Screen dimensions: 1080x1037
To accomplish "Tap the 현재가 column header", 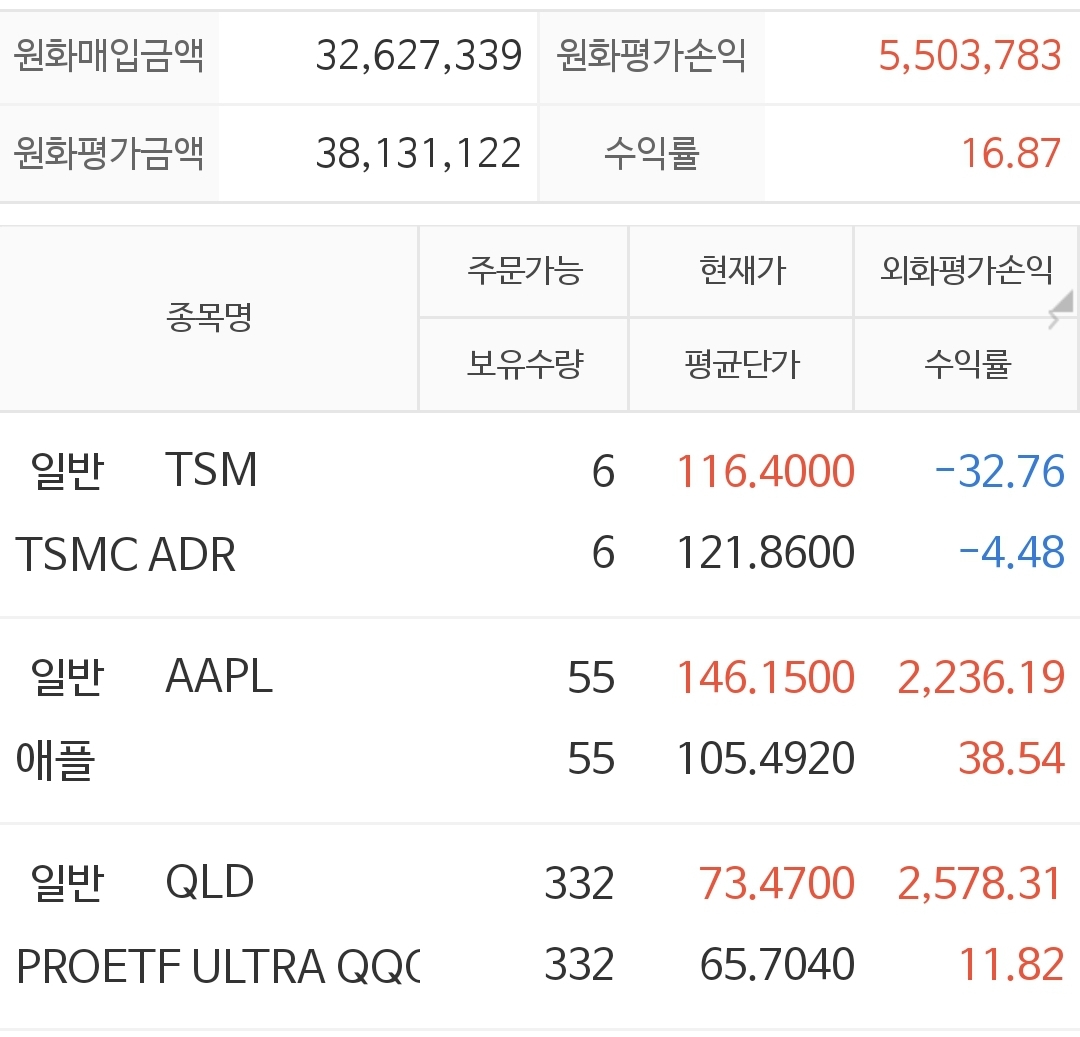I will click(741, 271).
